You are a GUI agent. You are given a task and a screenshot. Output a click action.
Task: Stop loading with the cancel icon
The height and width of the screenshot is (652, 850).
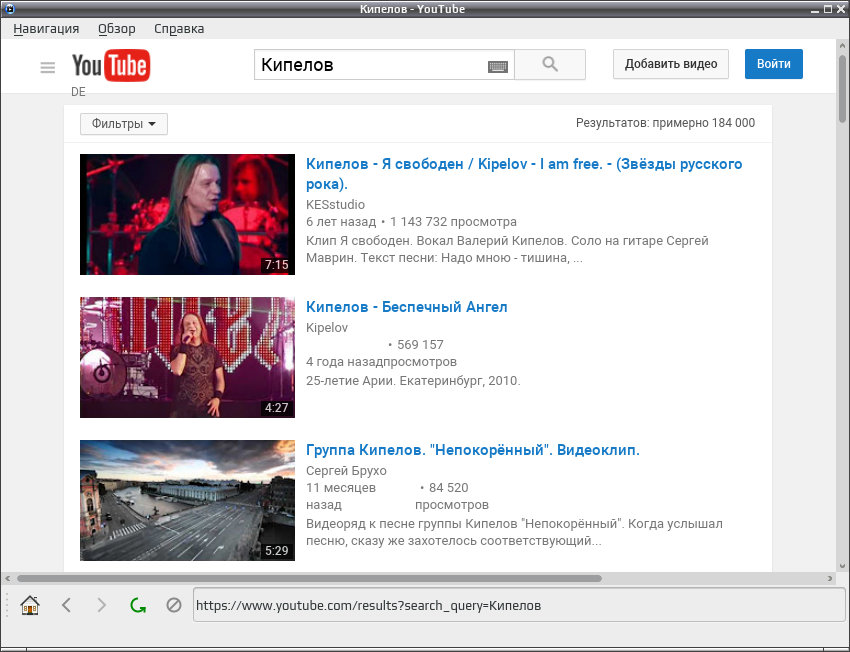(x=173, y=604)
